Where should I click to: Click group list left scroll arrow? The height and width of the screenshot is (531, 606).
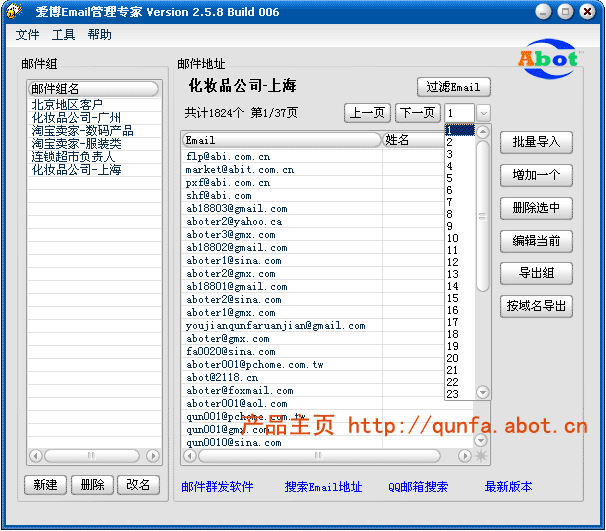pos(36,456)
